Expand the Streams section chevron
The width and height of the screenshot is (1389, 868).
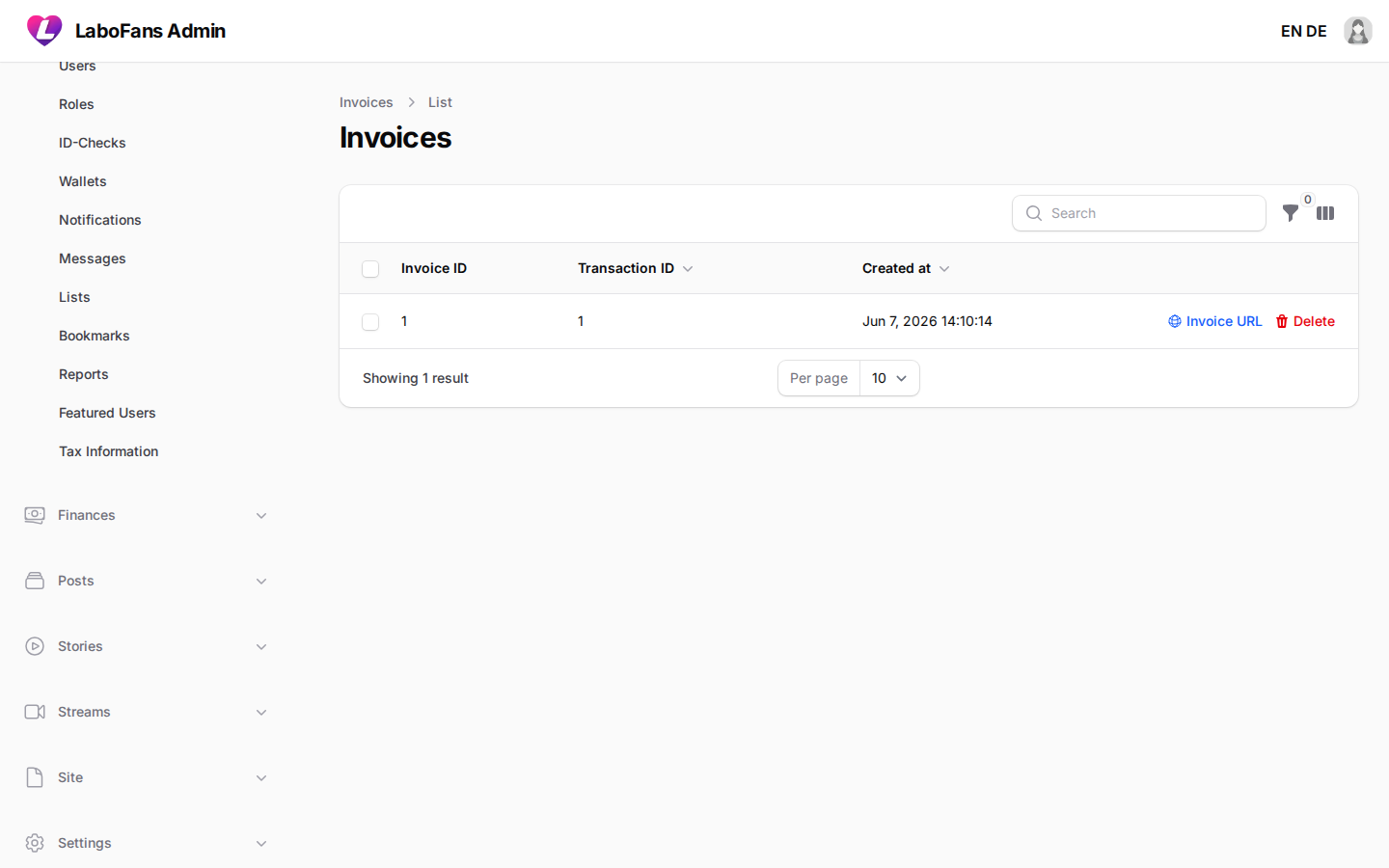click(261, 713)
